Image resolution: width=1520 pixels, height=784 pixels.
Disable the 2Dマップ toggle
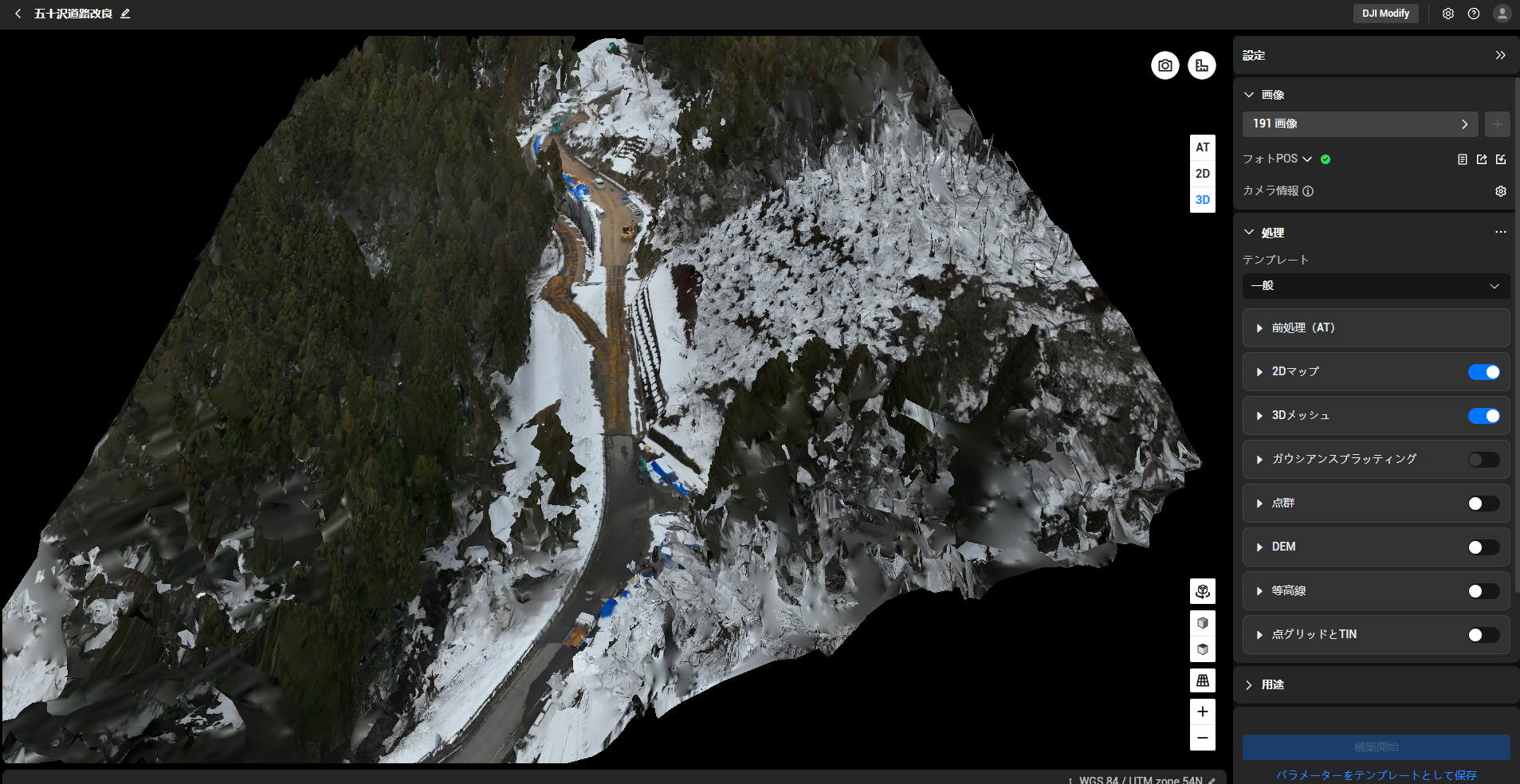point(1483,372)
